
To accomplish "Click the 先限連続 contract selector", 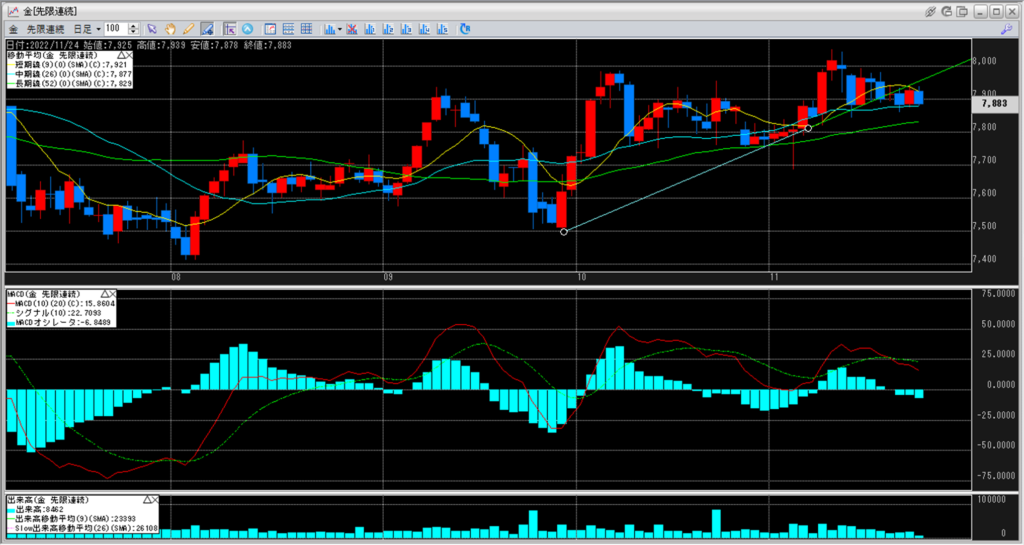I will pyautogui.click(x=45, y=29).
